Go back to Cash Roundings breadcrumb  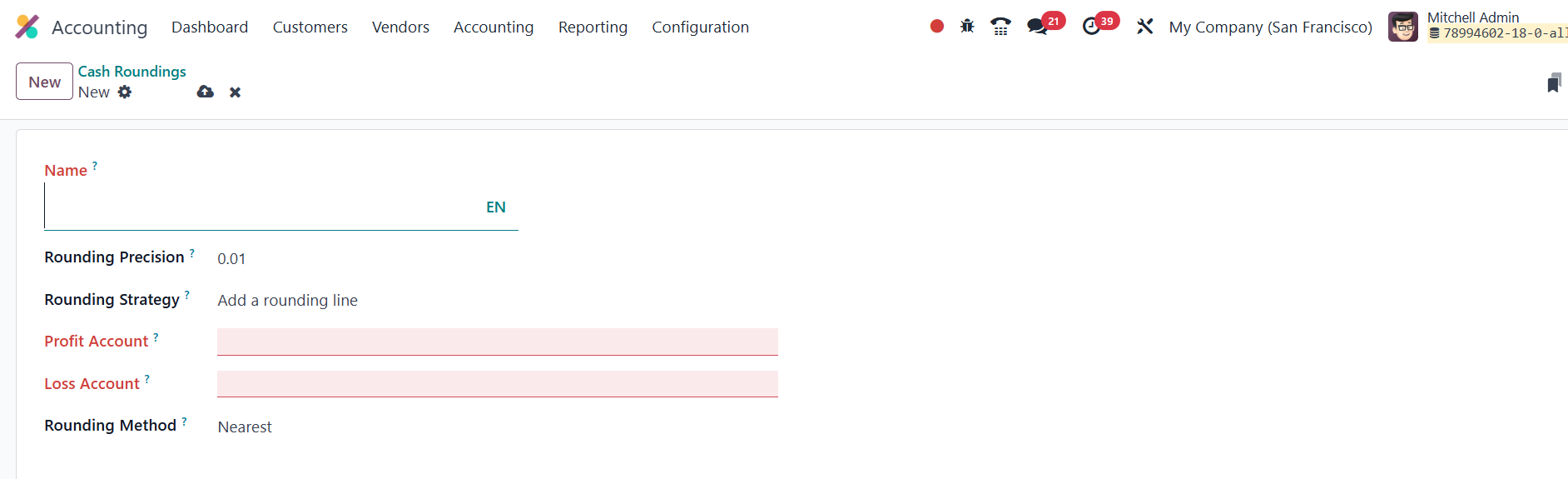coord(132,72)
